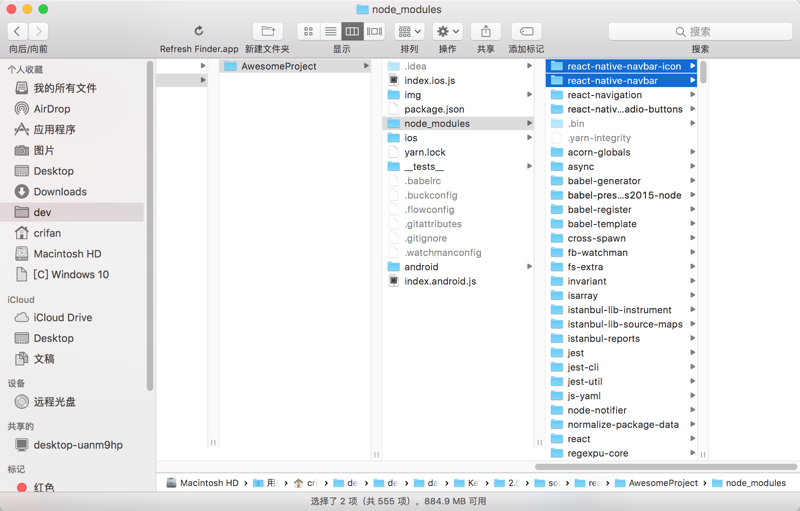Go back with the back arrow button
Image resolution: width=800 pixels, height=511 pixels.
tap(17, 32)
